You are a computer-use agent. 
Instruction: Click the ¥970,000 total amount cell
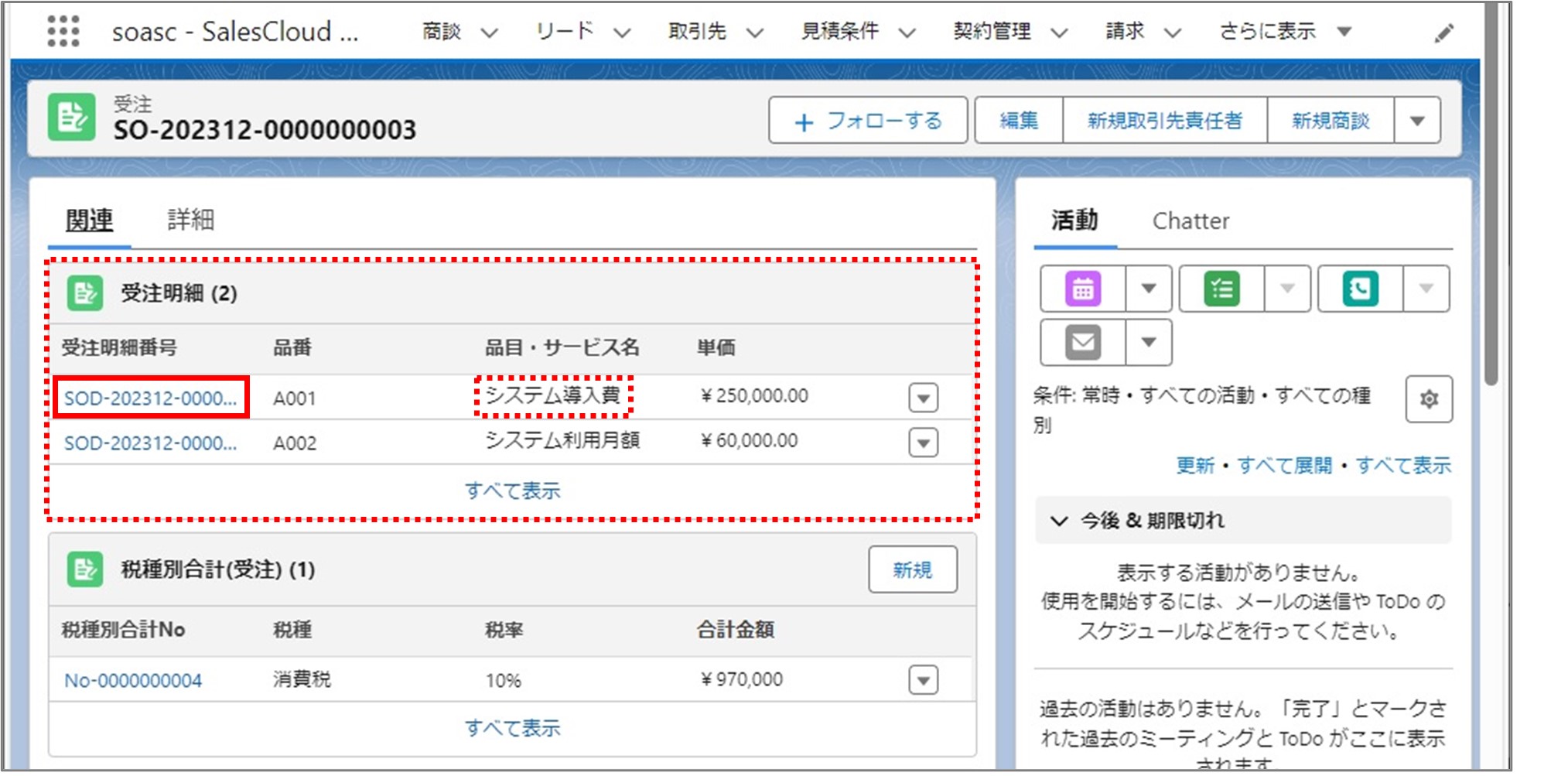(x=741, y=679)
